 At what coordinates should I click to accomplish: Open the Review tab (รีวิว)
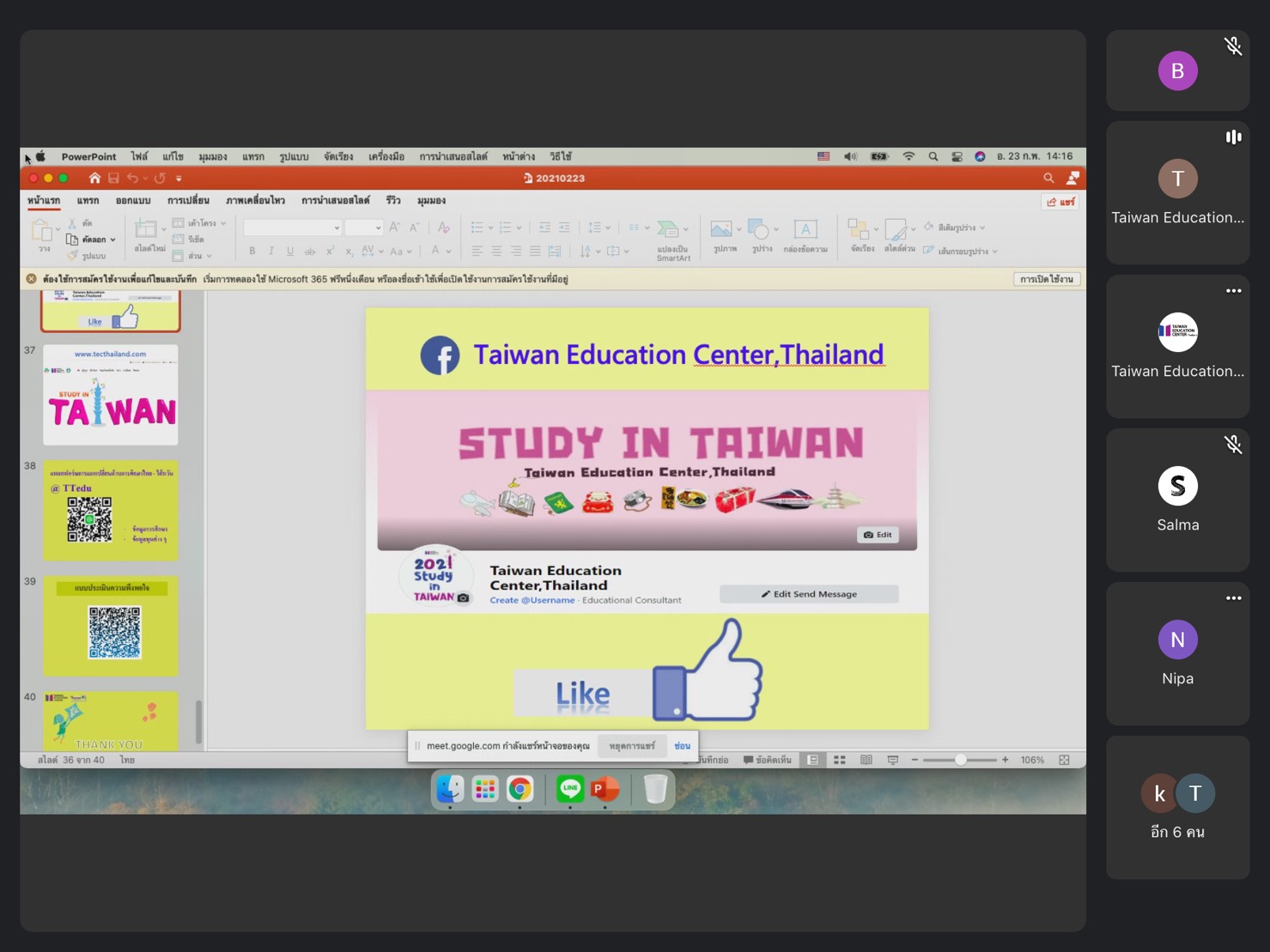(393, 201)
